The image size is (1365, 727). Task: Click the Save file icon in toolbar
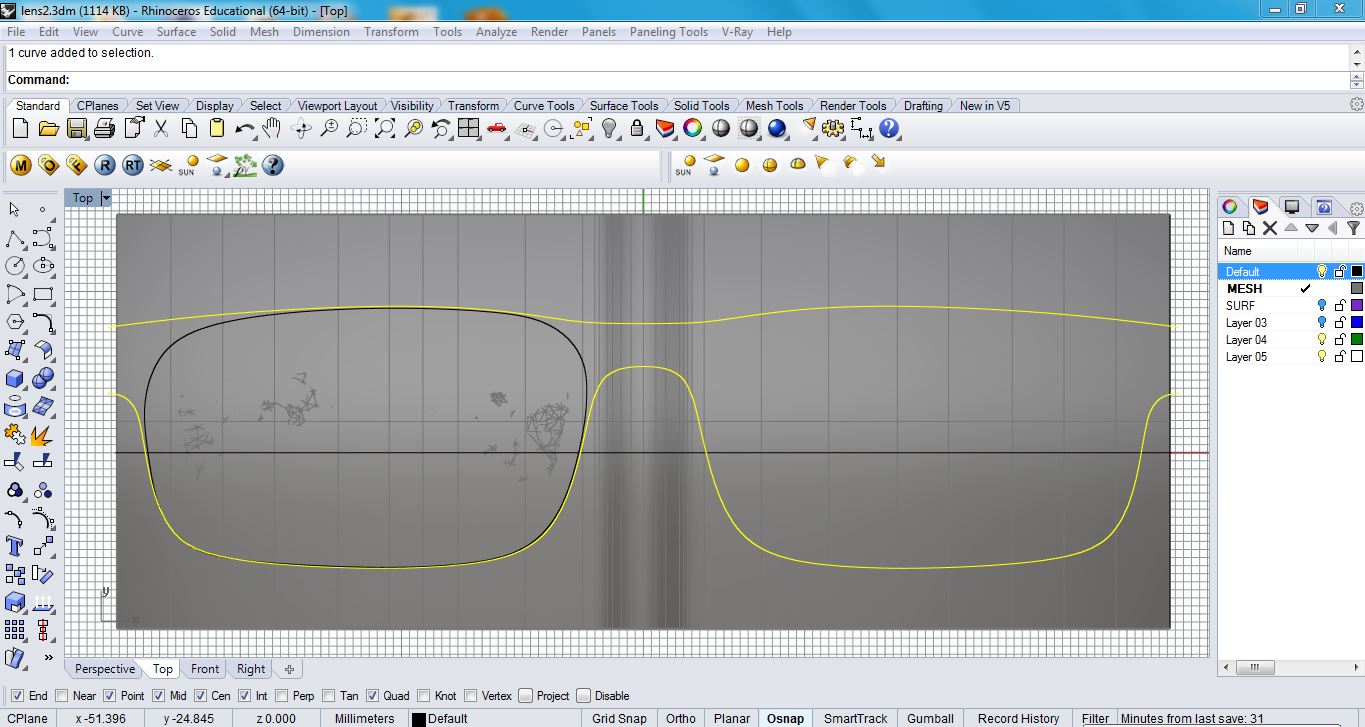pos(76,128)
